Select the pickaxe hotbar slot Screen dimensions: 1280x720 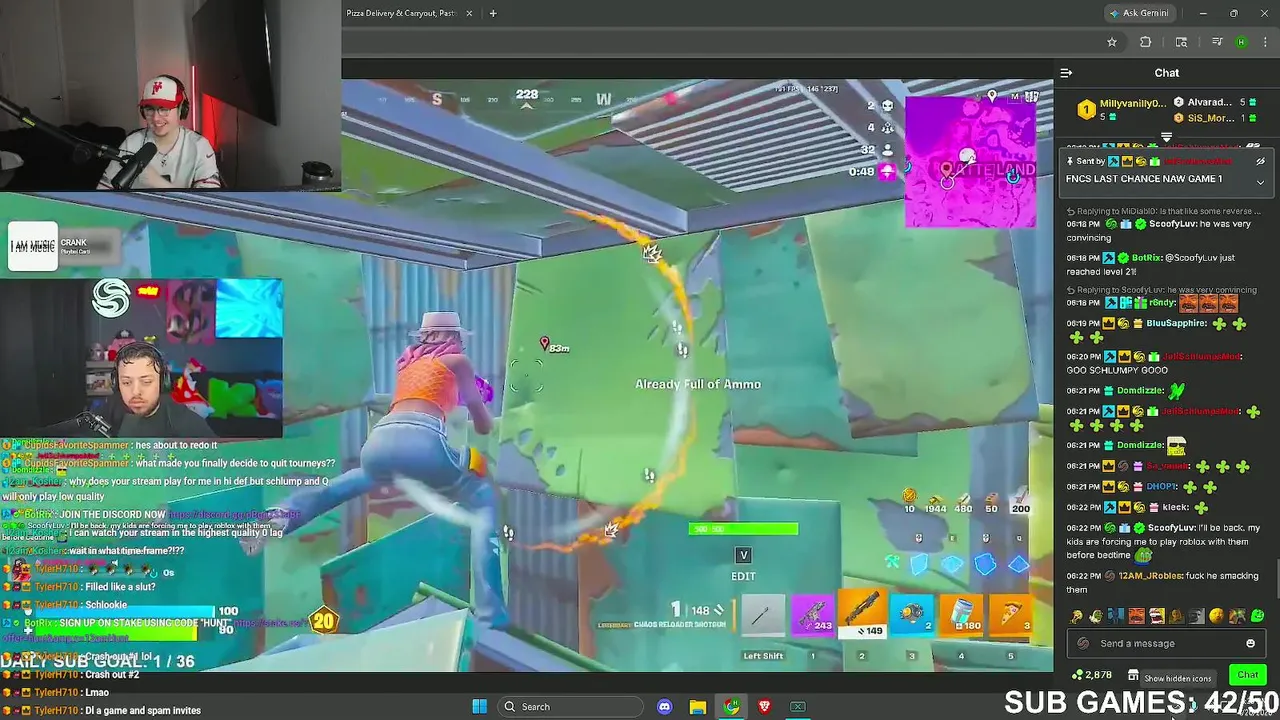pyautogui.click(x=762, y=617)
